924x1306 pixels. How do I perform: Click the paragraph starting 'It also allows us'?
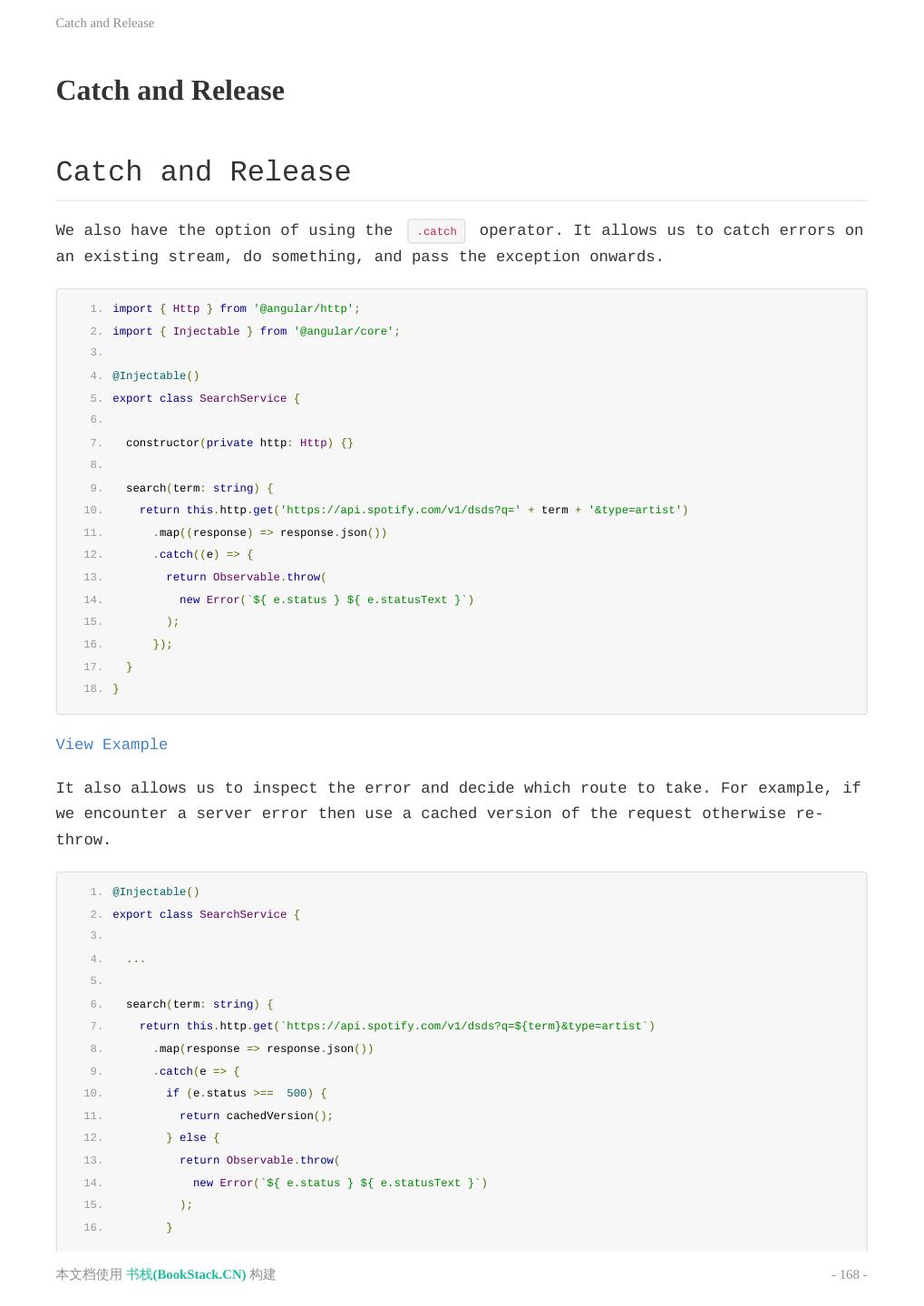point(458,814)
